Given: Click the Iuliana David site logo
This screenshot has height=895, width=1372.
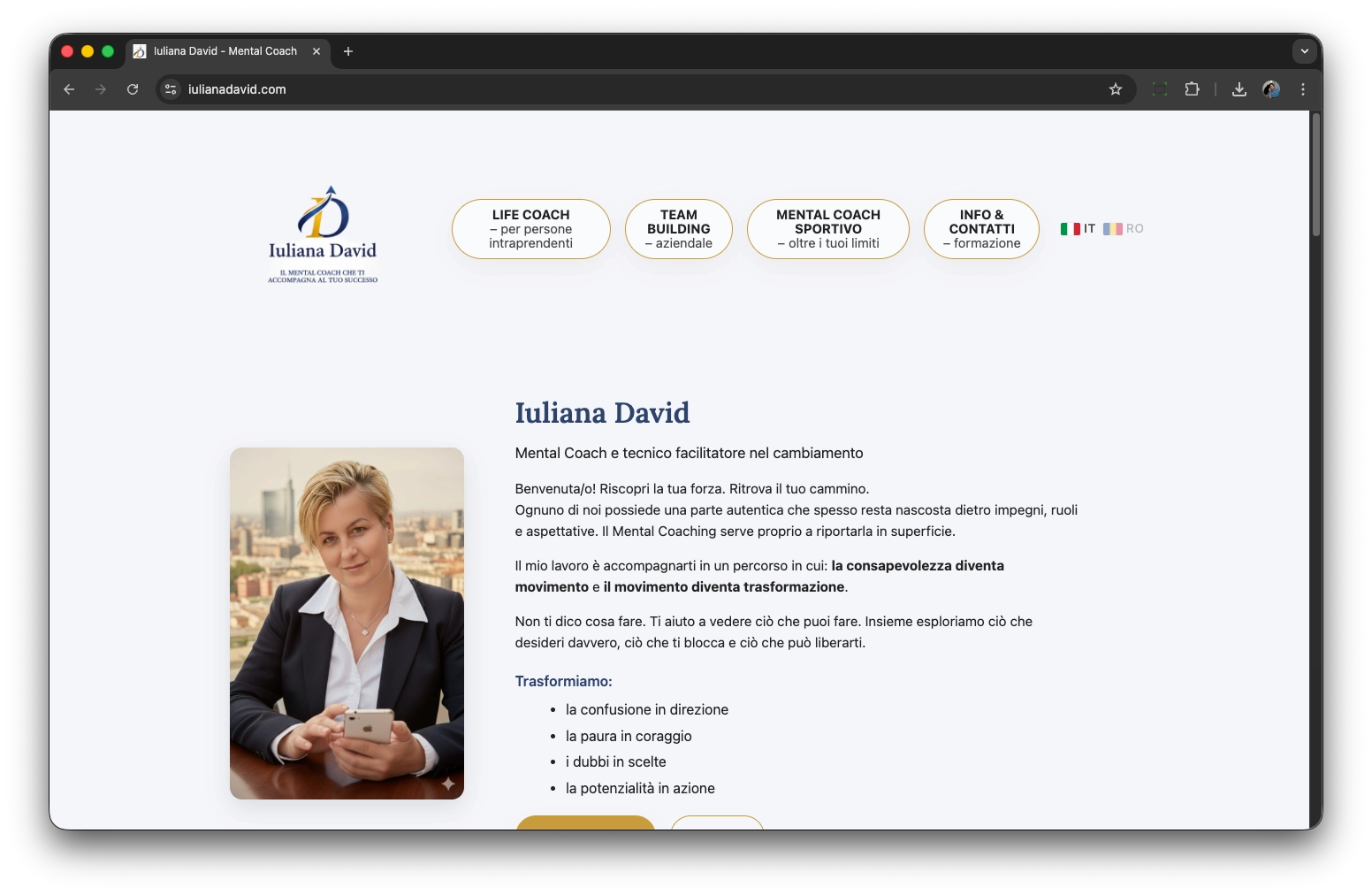Looking at the screenshot, I should (x=323, y=233).
